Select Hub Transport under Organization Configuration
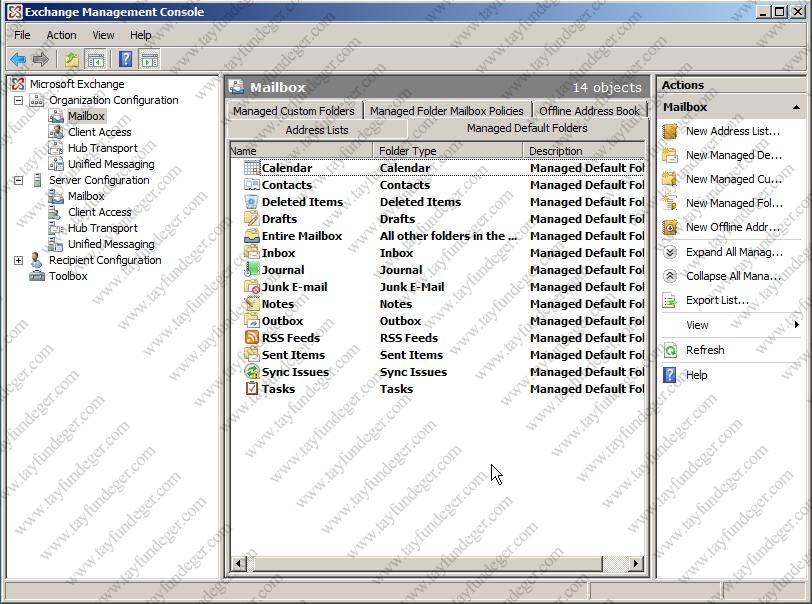This screenshot has width=812, height=604. pos(103,148)
